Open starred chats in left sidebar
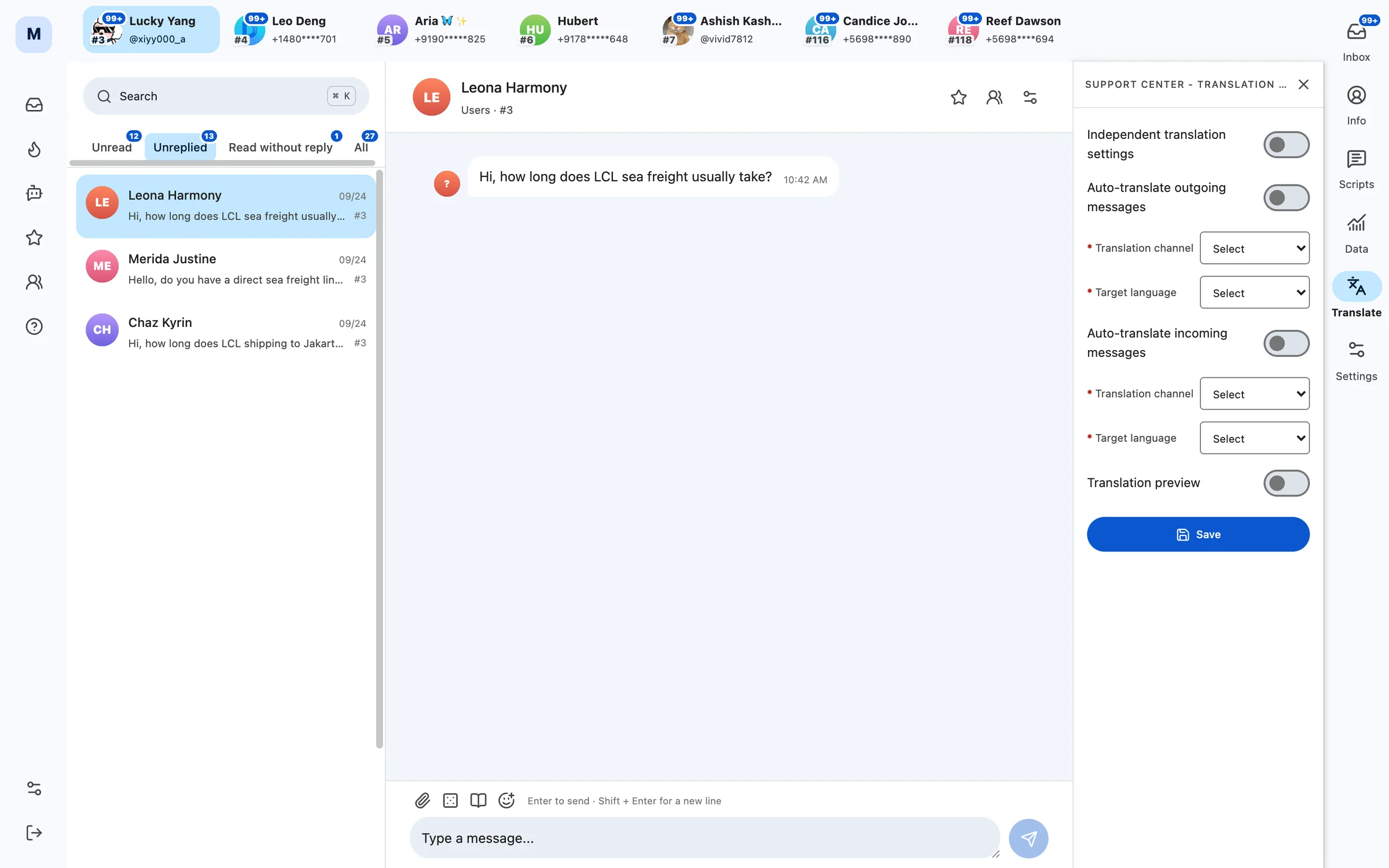This screenshot has height=868, width=1389. point(34,238)
